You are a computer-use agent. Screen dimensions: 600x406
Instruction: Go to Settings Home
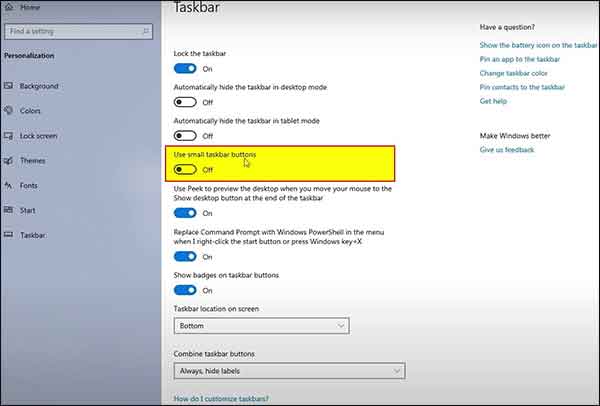(x=30, y=7)
